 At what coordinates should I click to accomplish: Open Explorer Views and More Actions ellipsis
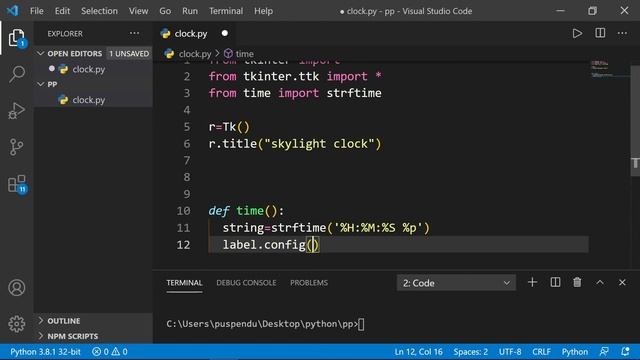134,33
